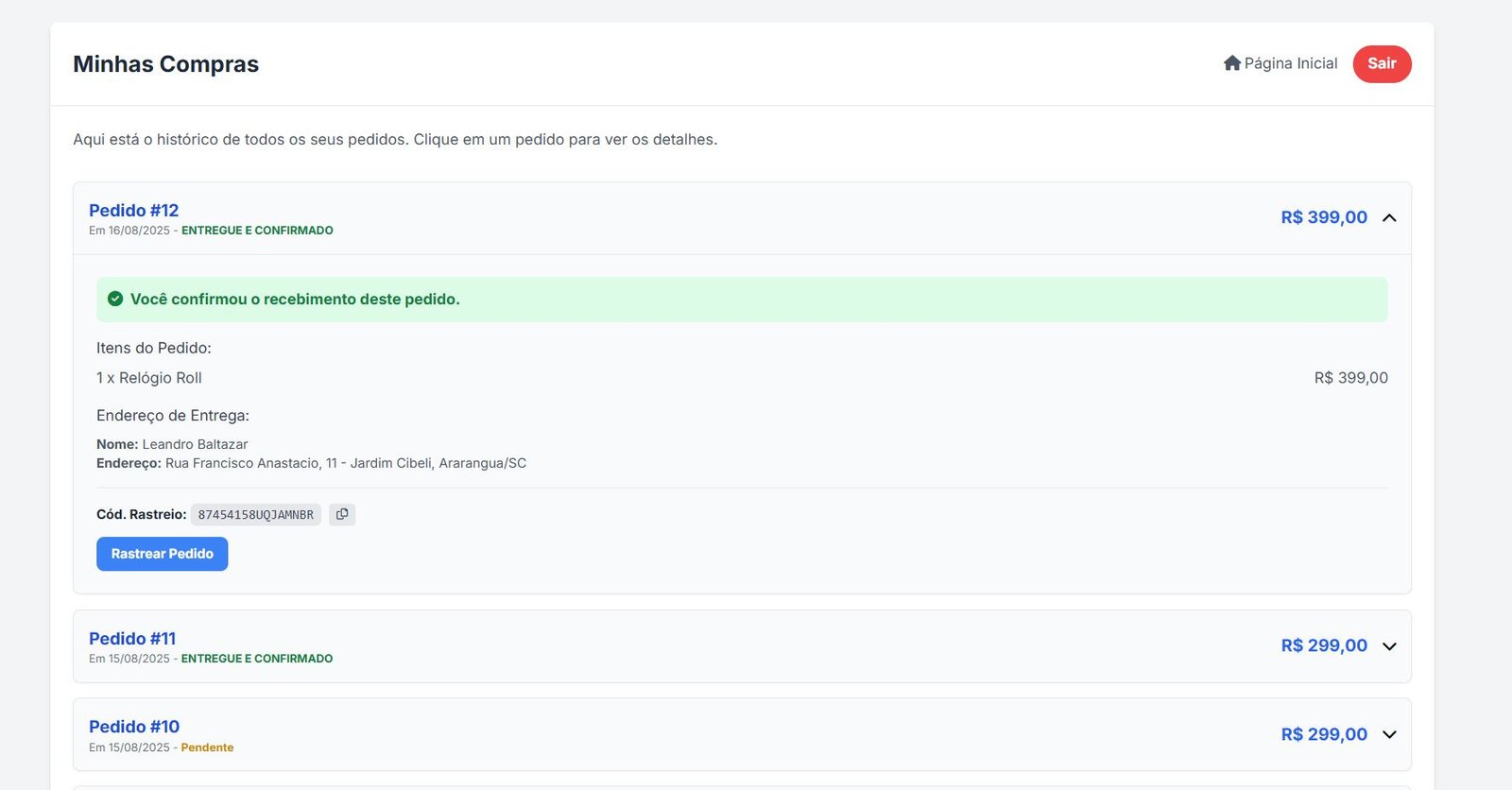
Task: Click the Pedido #10 title
Action: (134, 727)
